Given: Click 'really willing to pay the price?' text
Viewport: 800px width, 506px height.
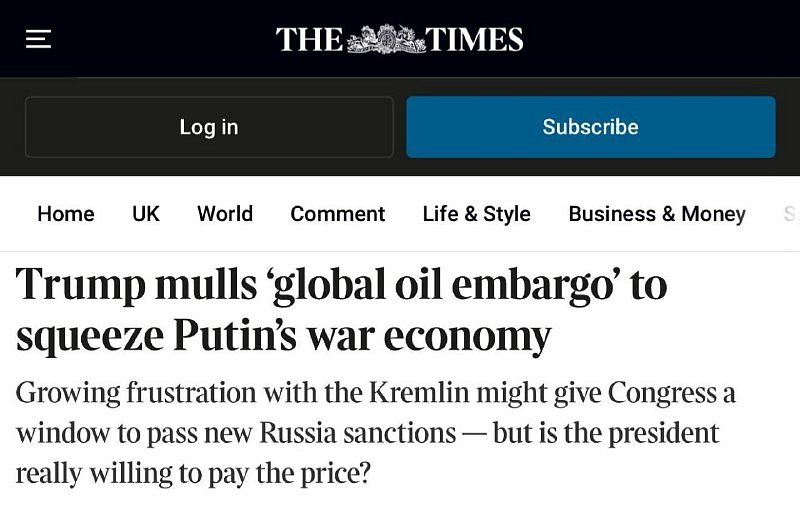Looking at the screenshot, I should 193,472.
